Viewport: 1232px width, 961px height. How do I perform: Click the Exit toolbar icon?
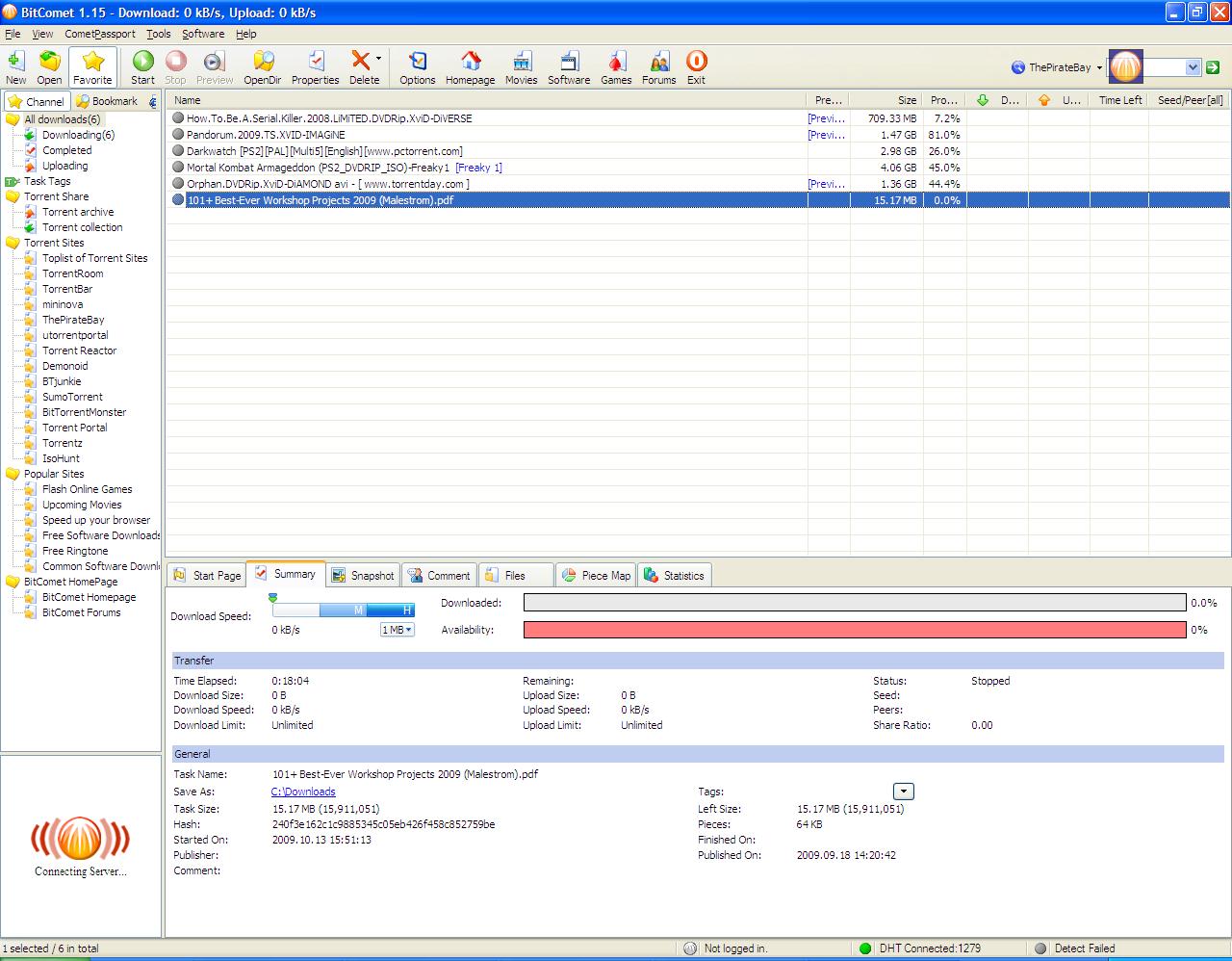tap(696, 67)
